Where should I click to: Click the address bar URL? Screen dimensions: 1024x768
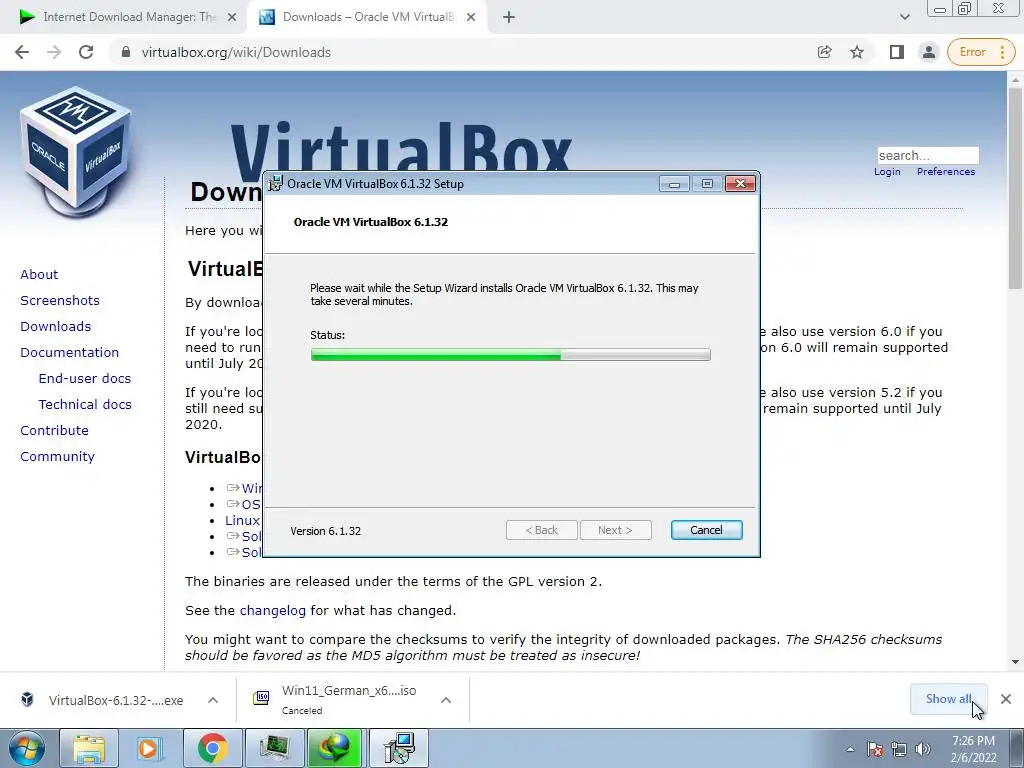[x=236, y=52]
